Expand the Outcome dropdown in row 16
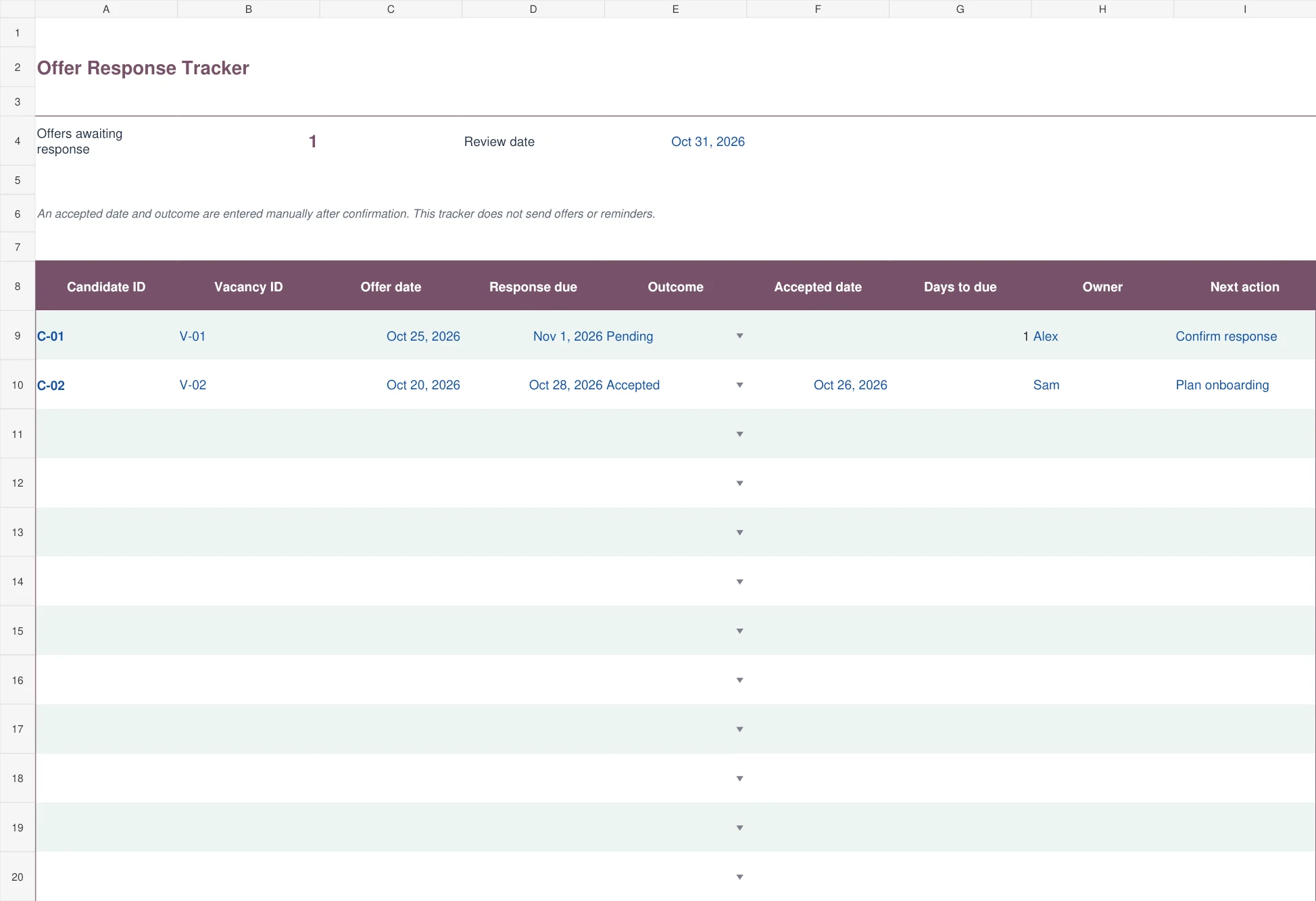Screen dimensions: 1316x901 coord(739,680)
